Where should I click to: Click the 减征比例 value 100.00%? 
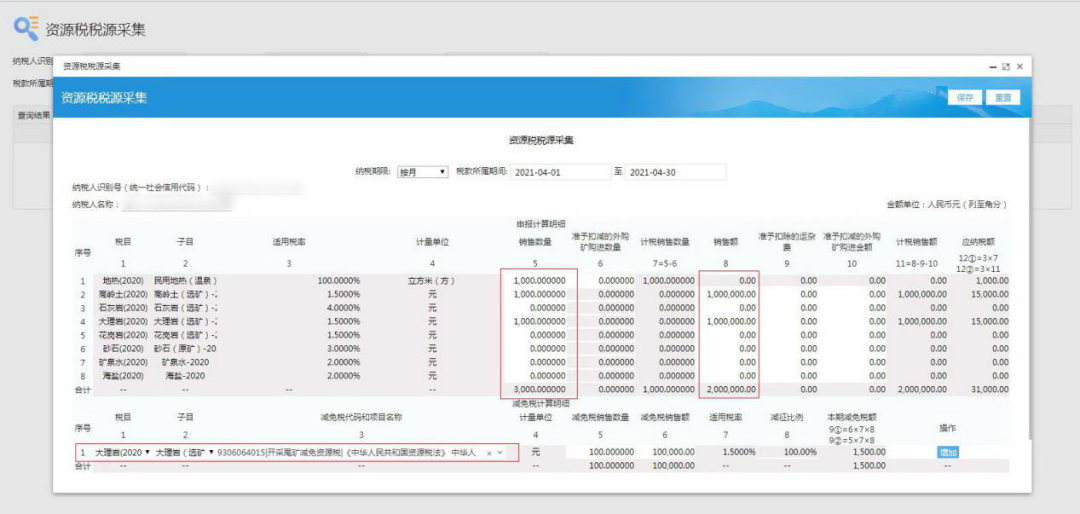pyautogui.click(x=801, y=453)
